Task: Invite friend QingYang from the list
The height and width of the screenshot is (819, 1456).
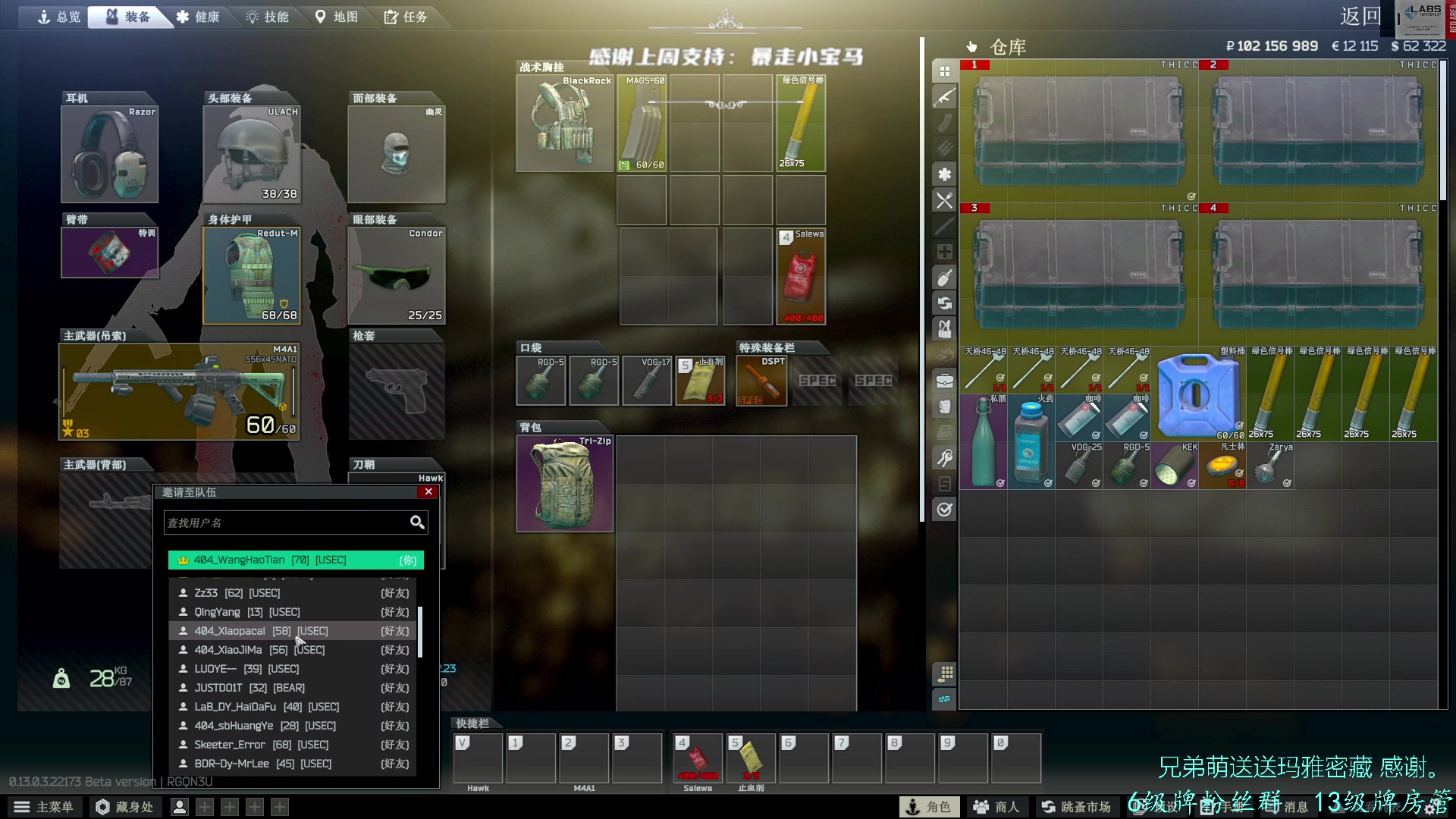Action: point(293,612)
